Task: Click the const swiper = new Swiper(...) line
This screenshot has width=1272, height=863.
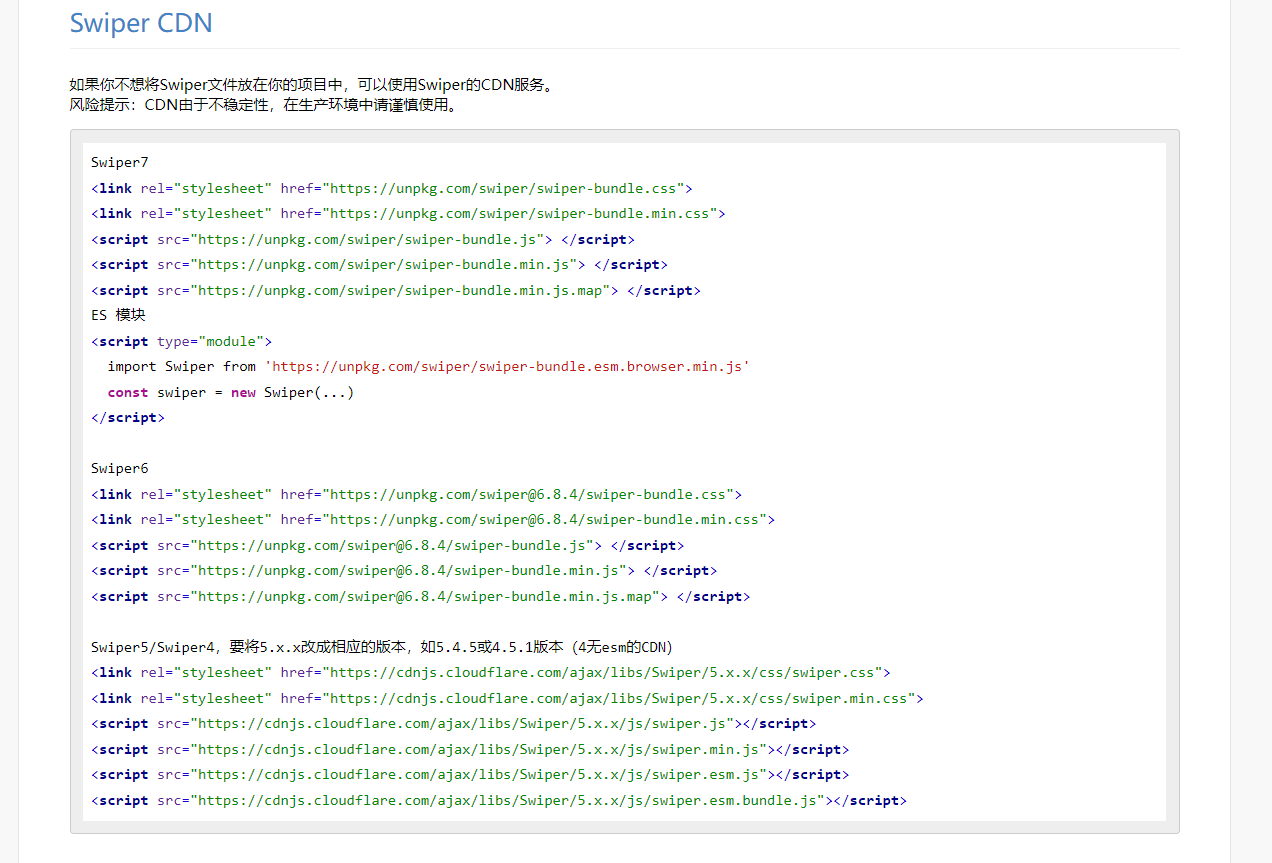Action: point(231,392)
